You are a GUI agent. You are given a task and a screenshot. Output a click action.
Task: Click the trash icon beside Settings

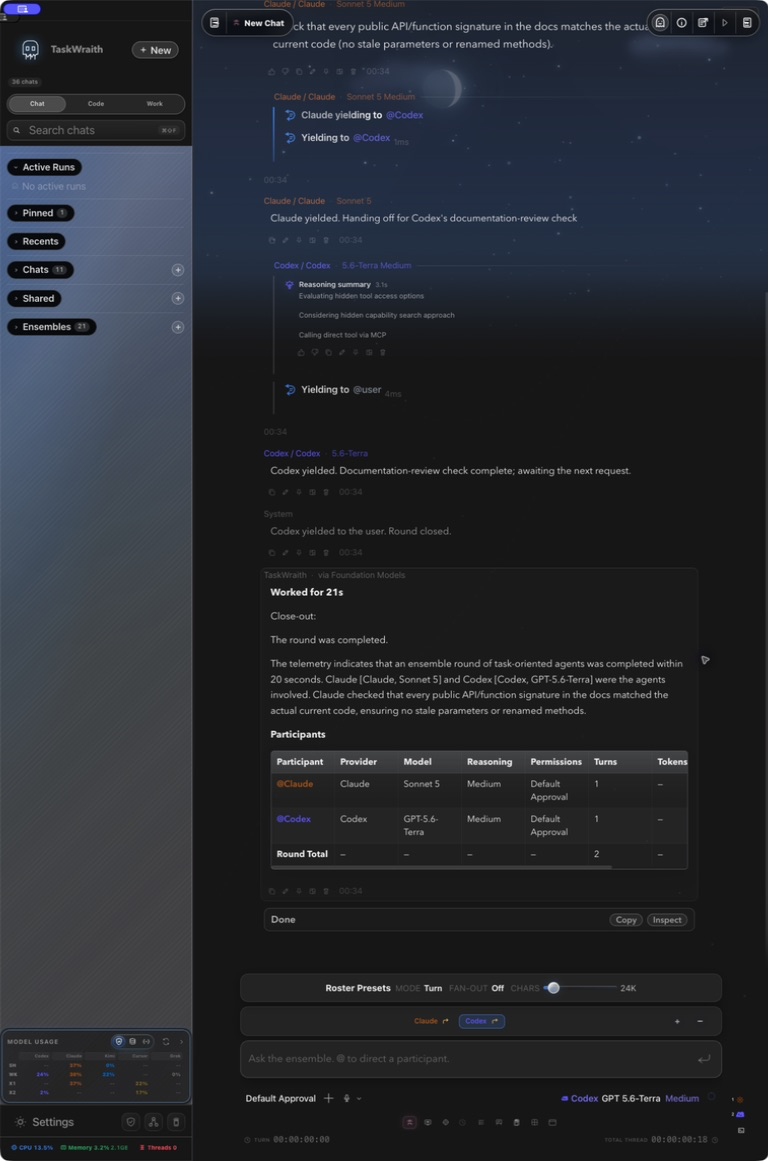tap(176, 1122)
